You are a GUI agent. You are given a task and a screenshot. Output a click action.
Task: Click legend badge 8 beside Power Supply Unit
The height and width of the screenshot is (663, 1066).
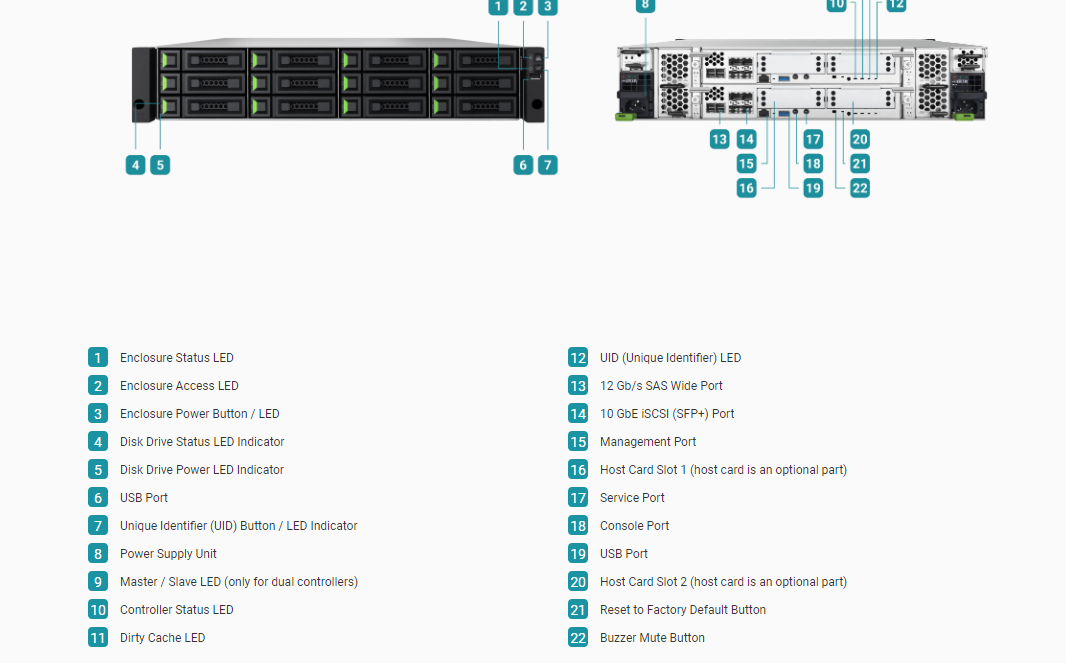(x=98, y=554)
